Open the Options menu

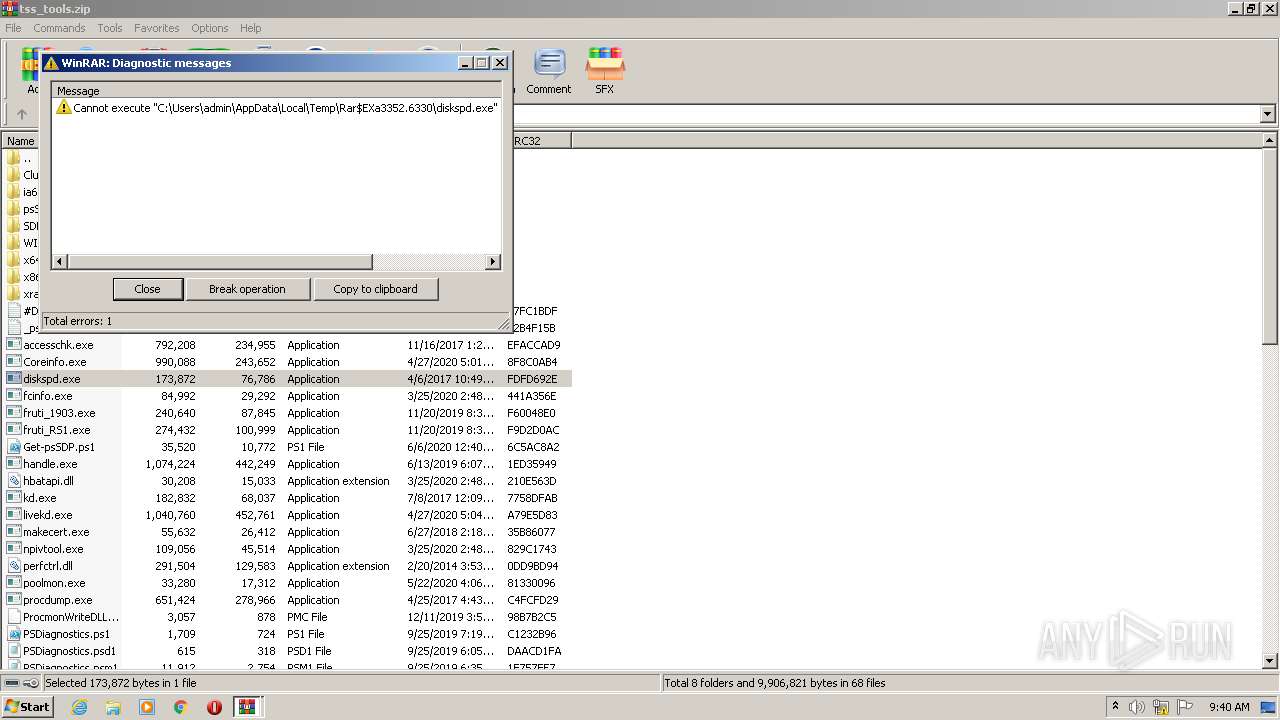click(x=210, y=28)
